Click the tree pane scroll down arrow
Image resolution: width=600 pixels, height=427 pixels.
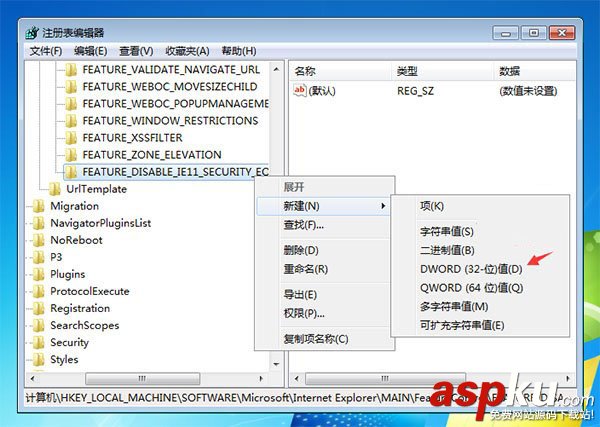click(276, 364)
